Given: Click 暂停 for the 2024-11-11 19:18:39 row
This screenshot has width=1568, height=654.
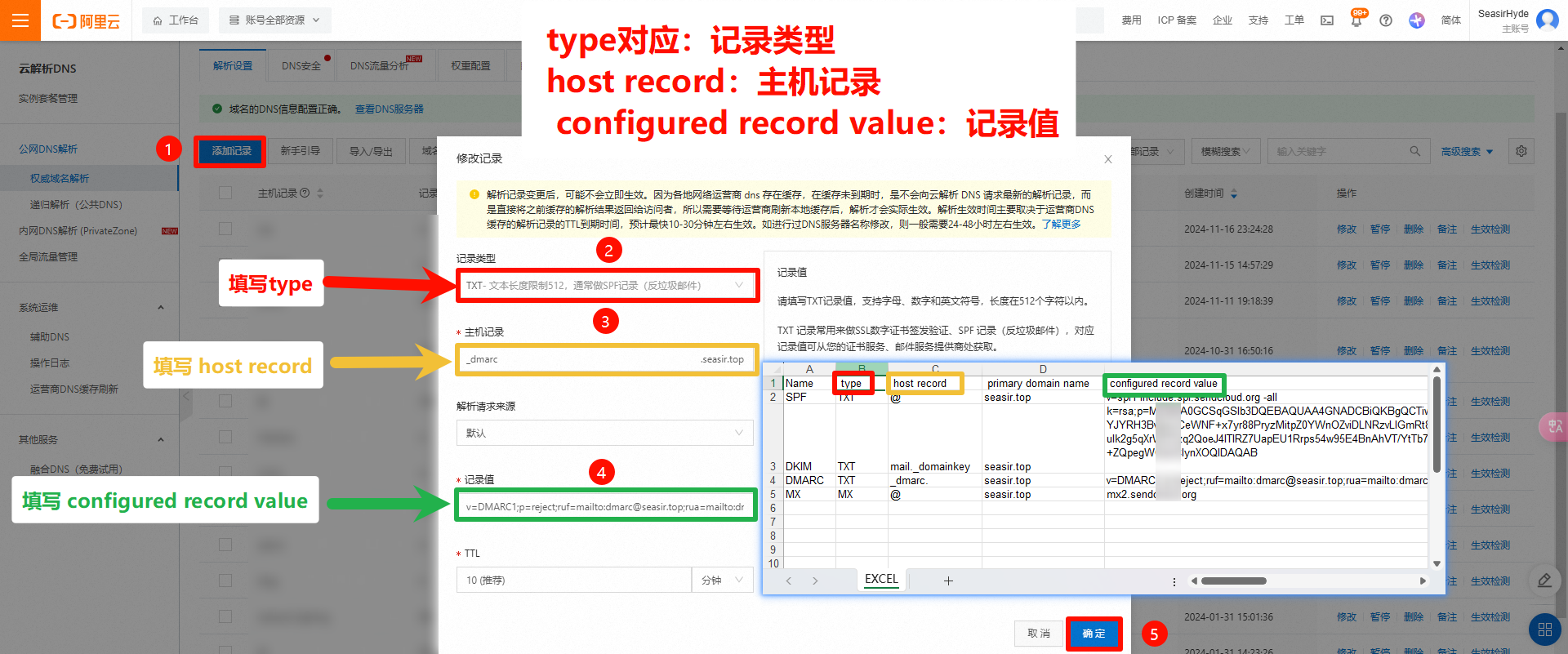Looking at the screenshot, I should [x=1379, y=301].
